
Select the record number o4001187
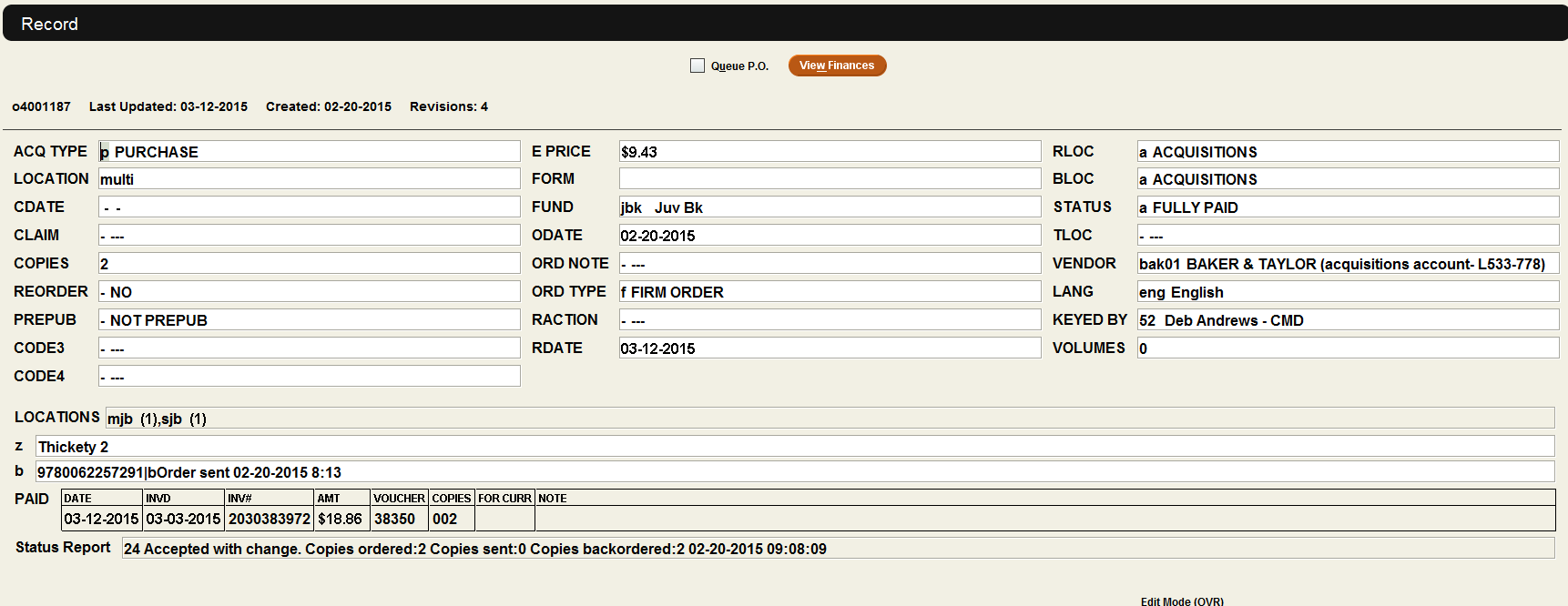(x=41, y=106)
